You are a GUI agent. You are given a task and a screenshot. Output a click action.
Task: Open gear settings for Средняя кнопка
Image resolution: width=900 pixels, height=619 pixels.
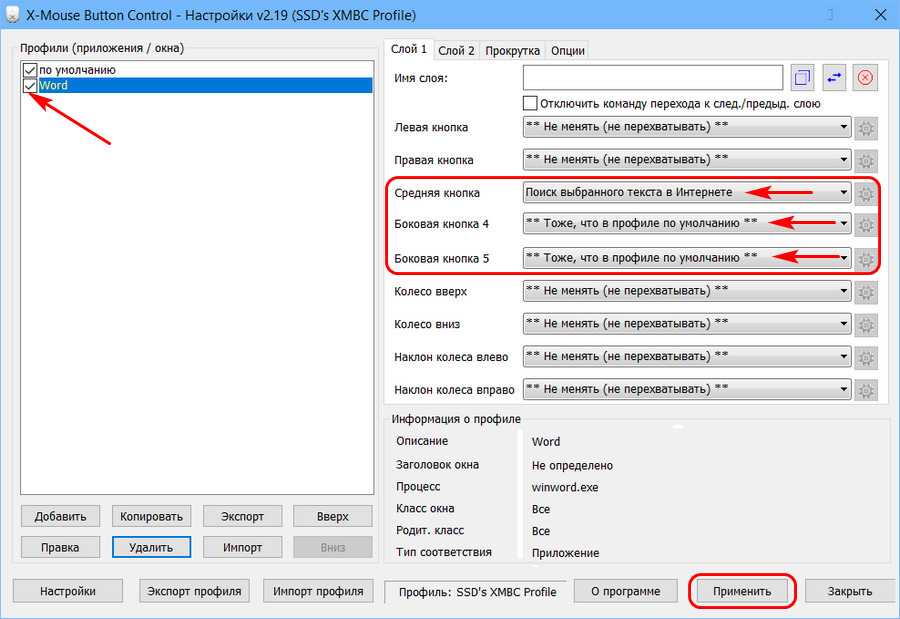(x=866, y=194)
